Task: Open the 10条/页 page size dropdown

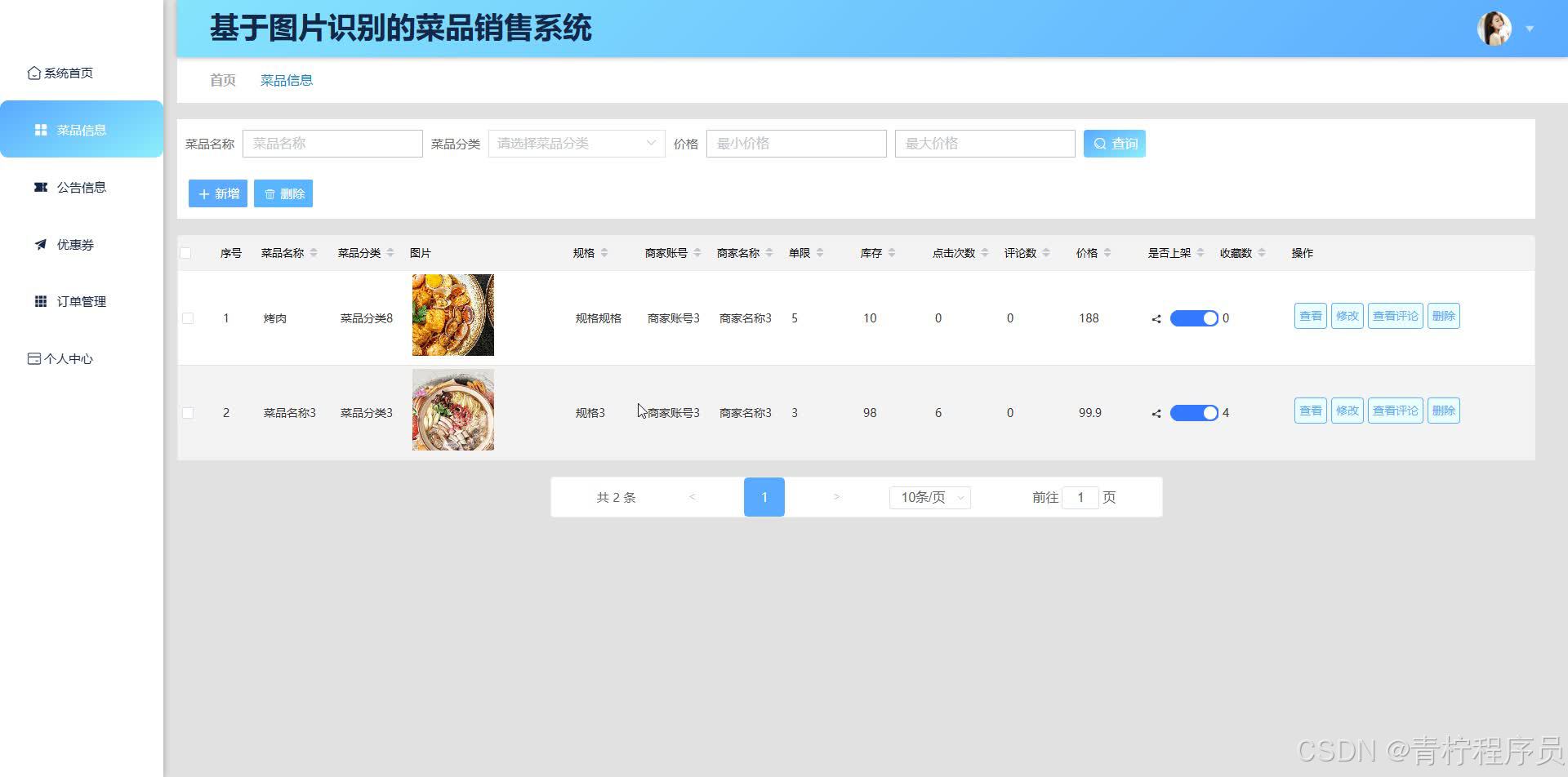Action: pyautogui.click(x=929, y=497)
